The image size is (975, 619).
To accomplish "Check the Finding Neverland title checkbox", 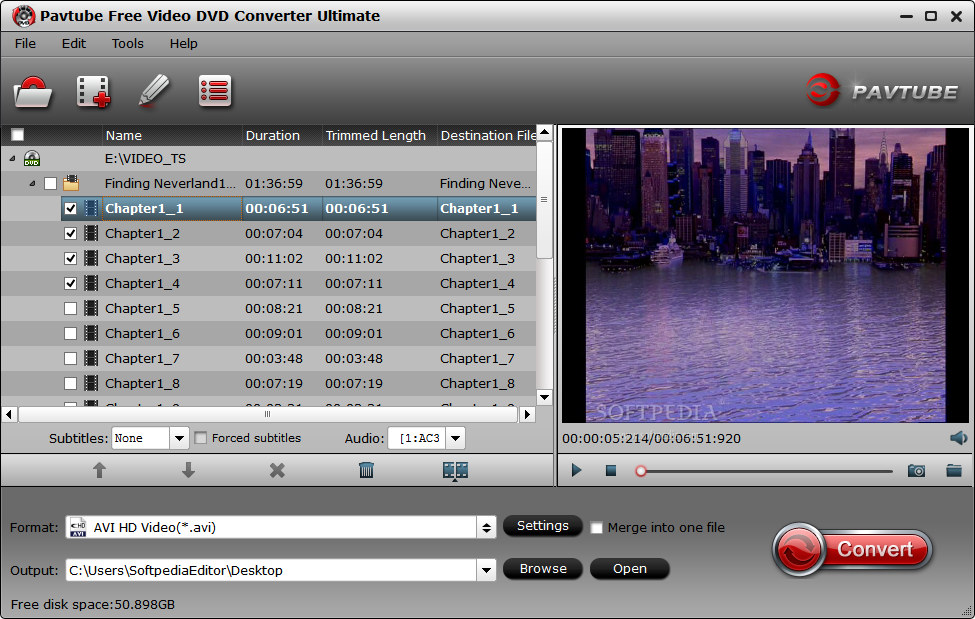I will tap(50, 184).
